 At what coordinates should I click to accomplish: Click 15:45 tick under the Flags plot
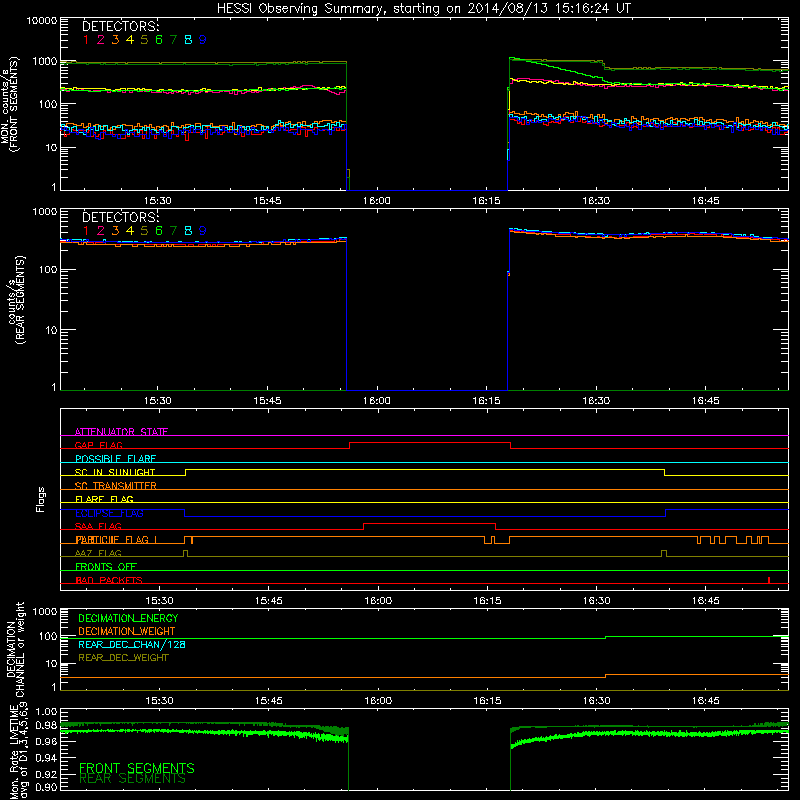coord(268,601)
